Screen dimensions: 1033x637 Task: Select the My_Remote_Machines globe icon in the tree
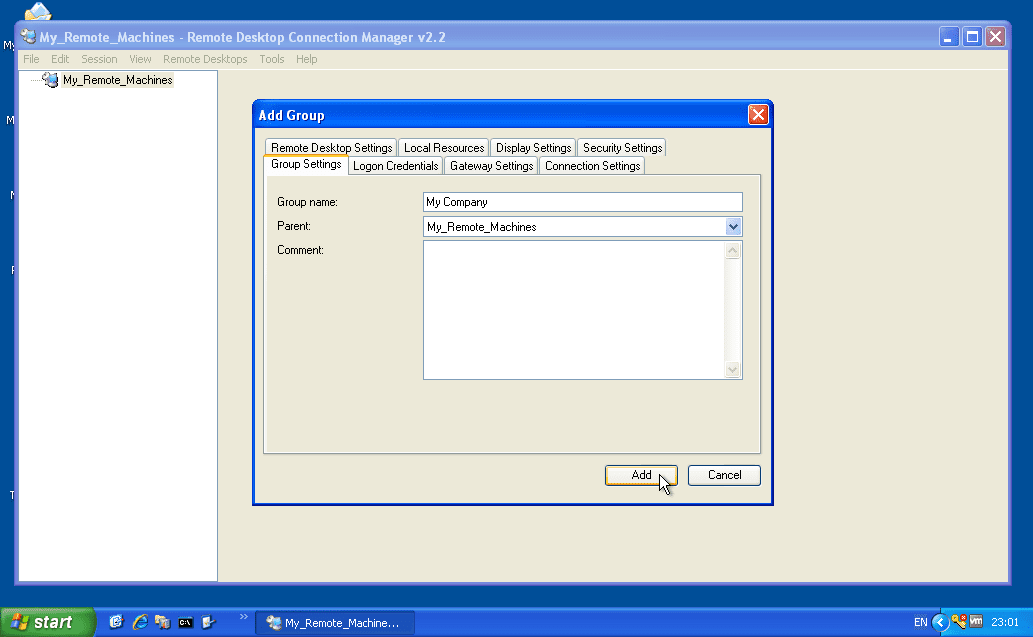[50, 79]
